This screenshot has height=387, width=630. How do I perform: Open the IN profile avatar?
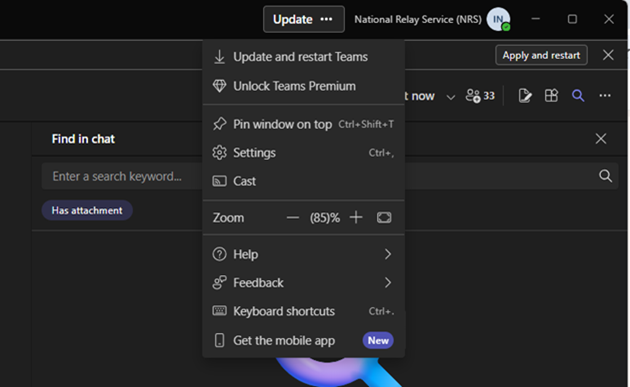pos(498,19)
